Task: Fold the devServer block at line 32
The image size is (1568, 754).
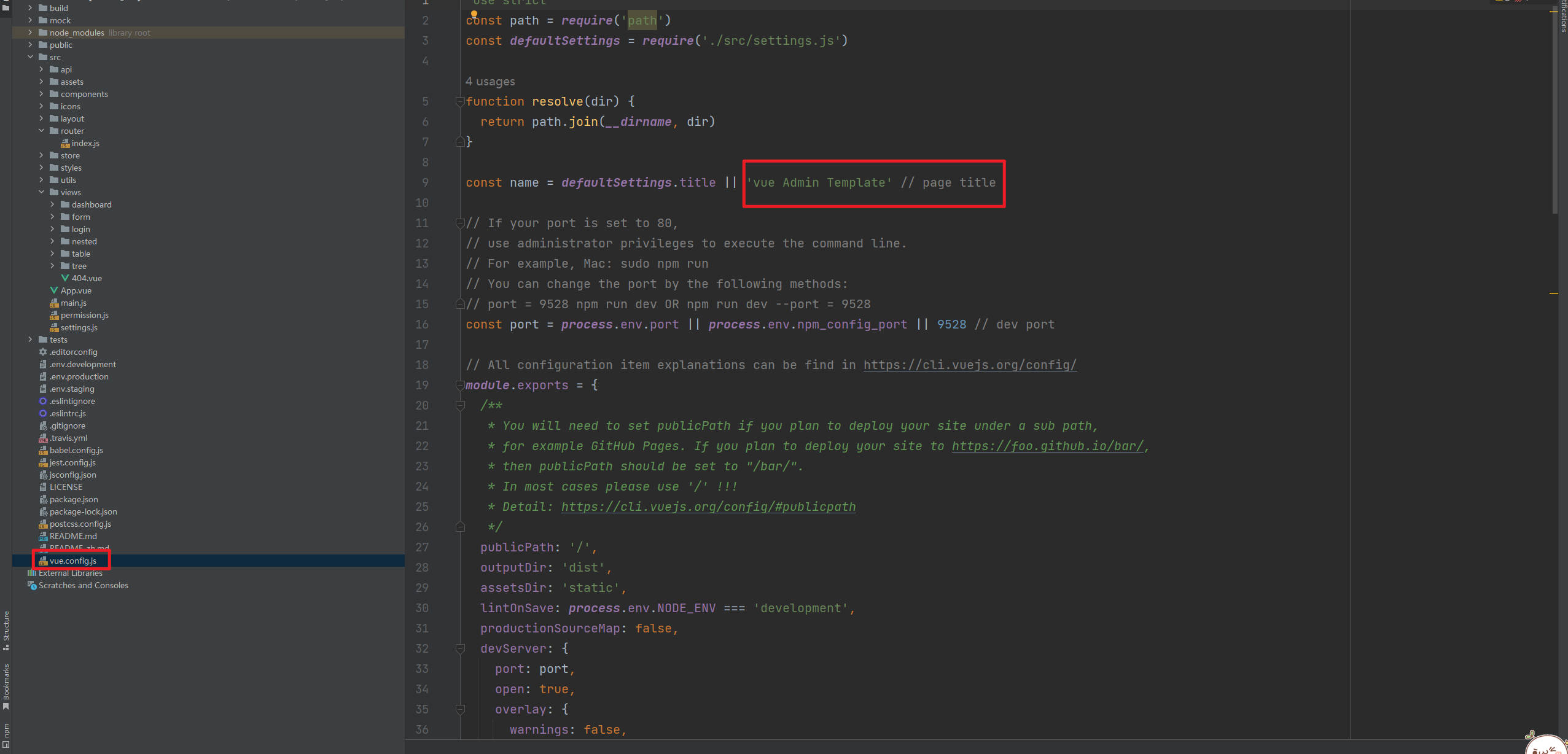Action: tap(460, 648)
